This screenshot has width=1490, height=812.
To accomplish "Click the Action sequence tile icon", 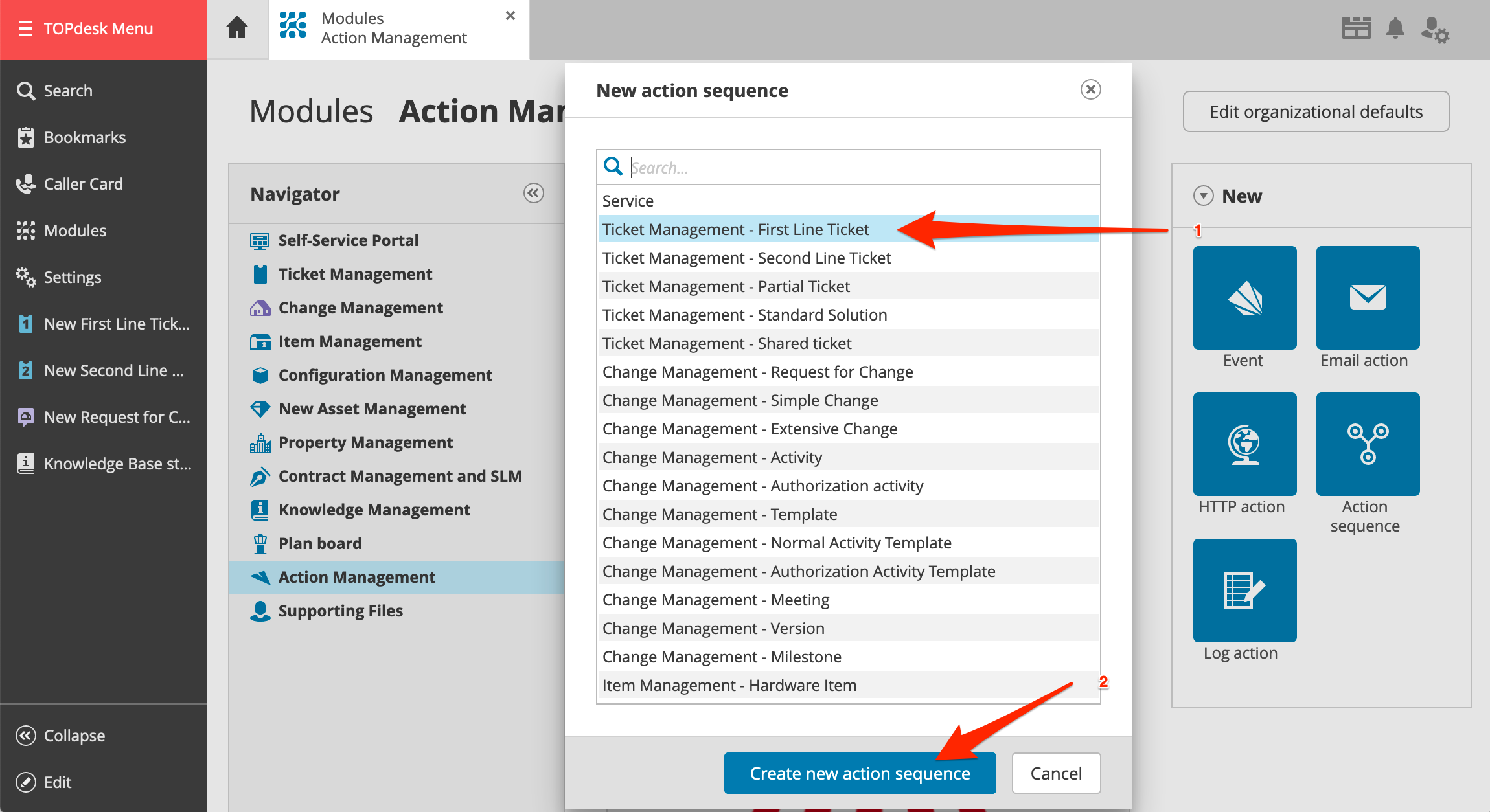I will click(1368, 444).
